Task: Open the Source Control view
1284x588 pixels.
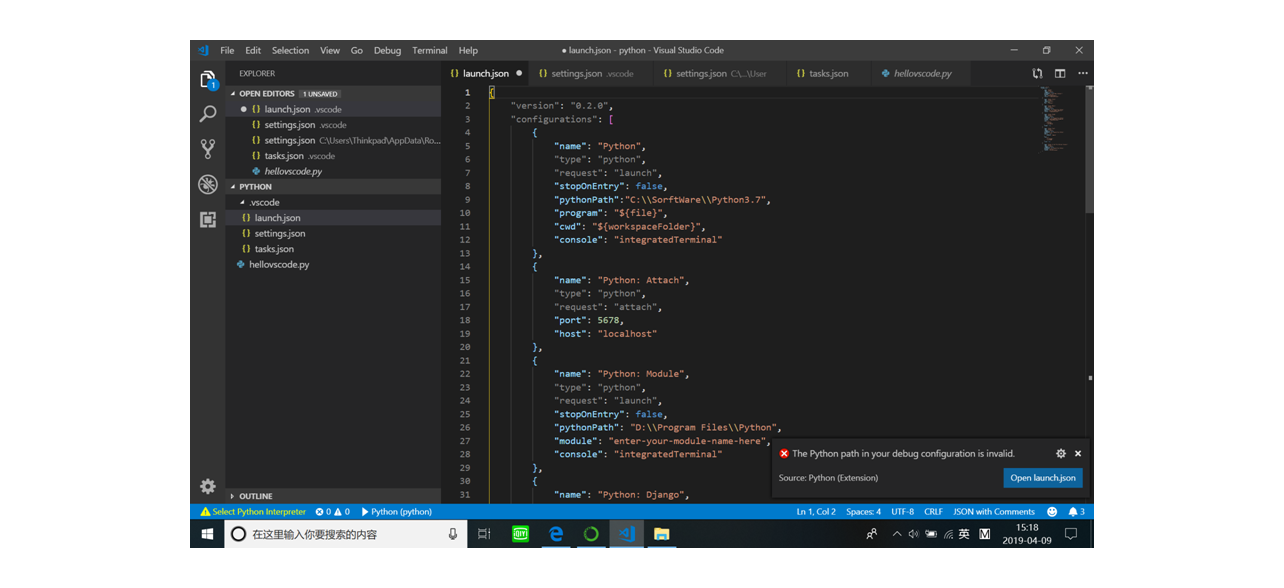Action: pos(208,149)
